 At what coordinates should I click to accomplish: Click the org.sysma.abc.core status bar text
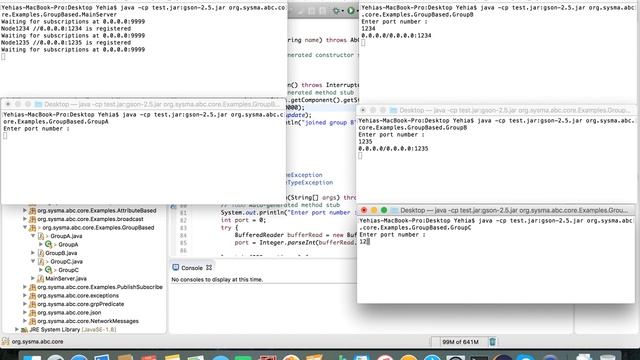point(37,342)
